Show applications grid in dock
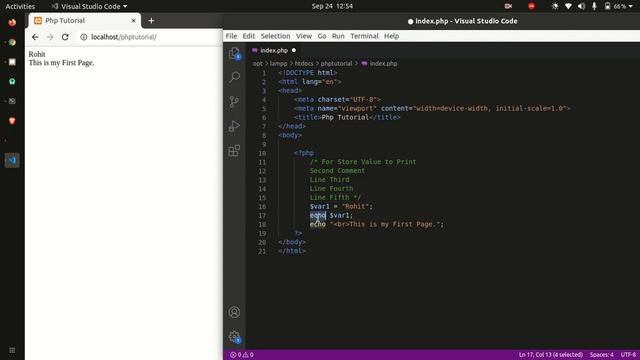 point(12,350)
